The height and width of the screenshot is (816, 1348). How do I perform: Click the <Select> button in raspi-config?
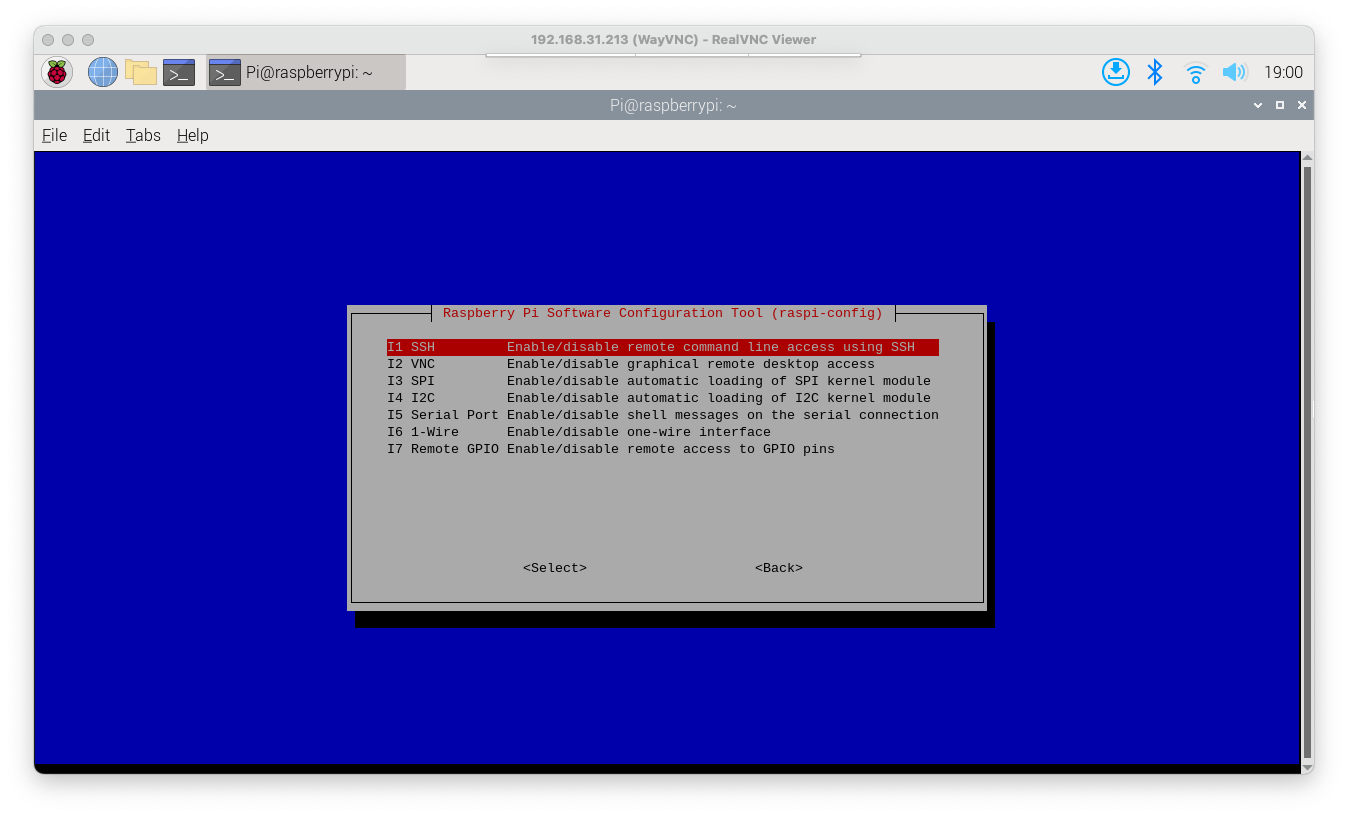[555, 568]
